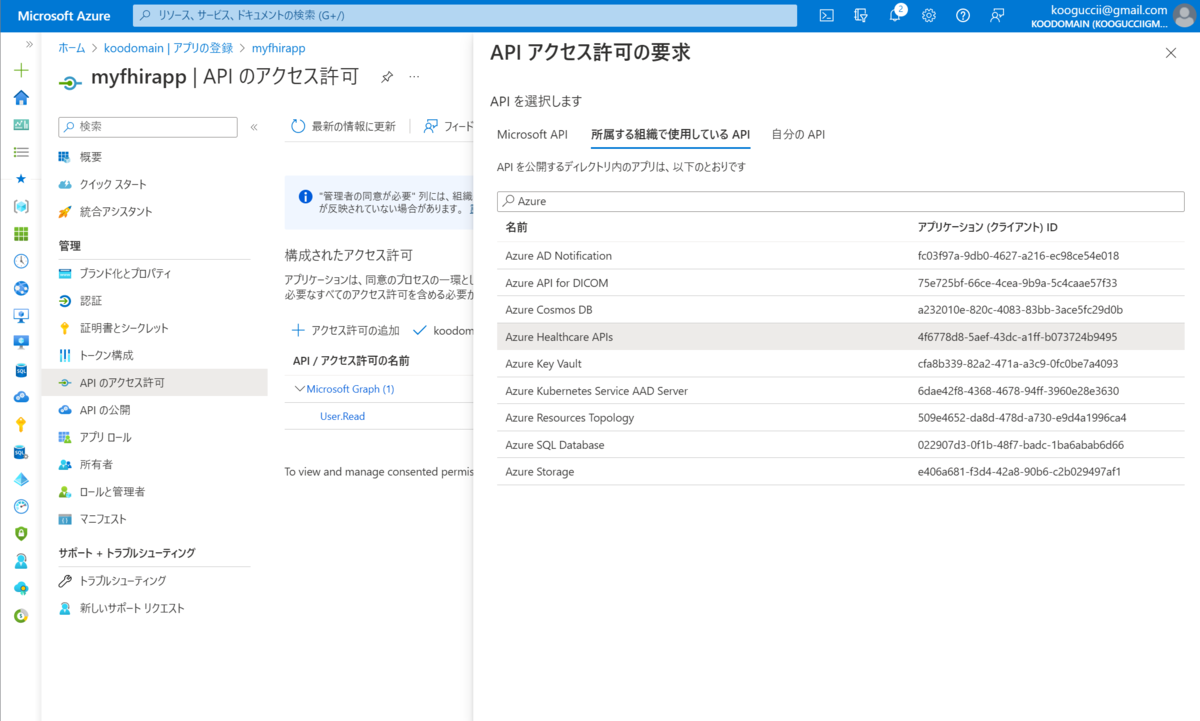Open the recent clock icon in left rail
The height and width of the screenshot is (721, 1200).
(21, 261)
